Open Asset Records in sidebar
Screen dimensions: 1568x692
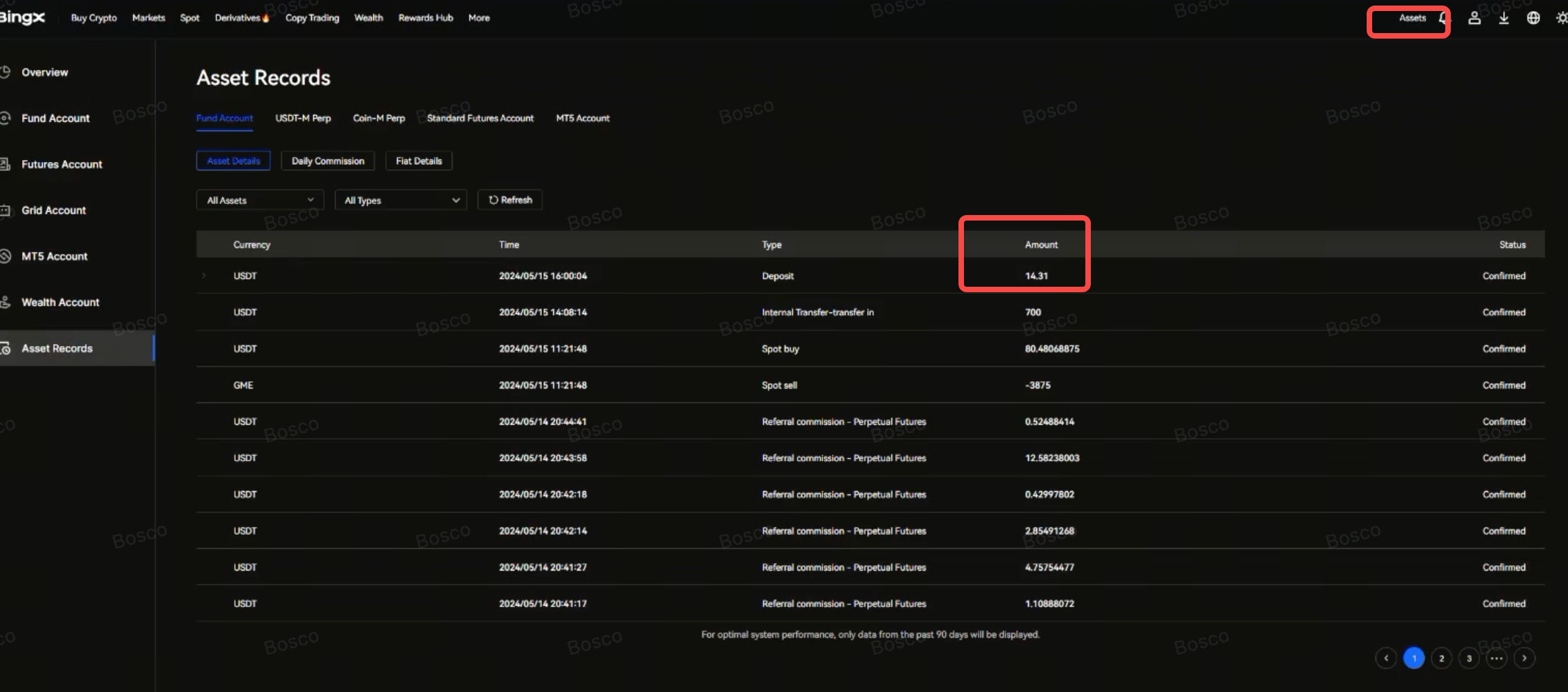tap(57, 349)
